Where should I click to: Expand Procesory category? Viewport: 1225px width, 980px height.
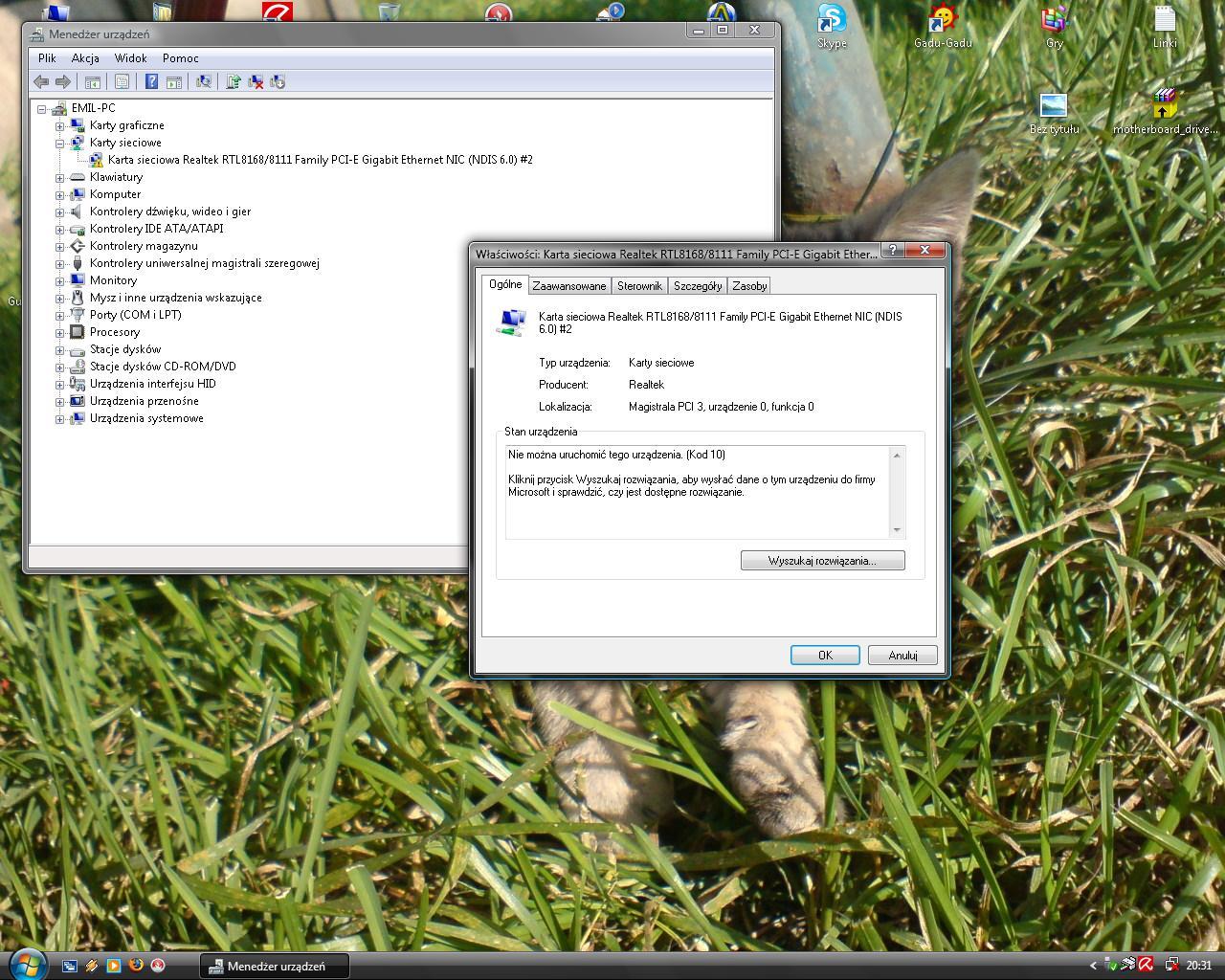pos(59,333)
